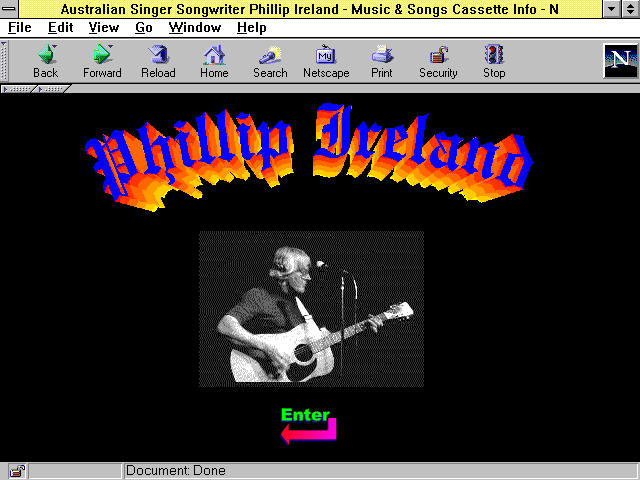Viewport: 640px width, 480px height.
Task: Click the guitarist photo
Action: click(311, 309)
